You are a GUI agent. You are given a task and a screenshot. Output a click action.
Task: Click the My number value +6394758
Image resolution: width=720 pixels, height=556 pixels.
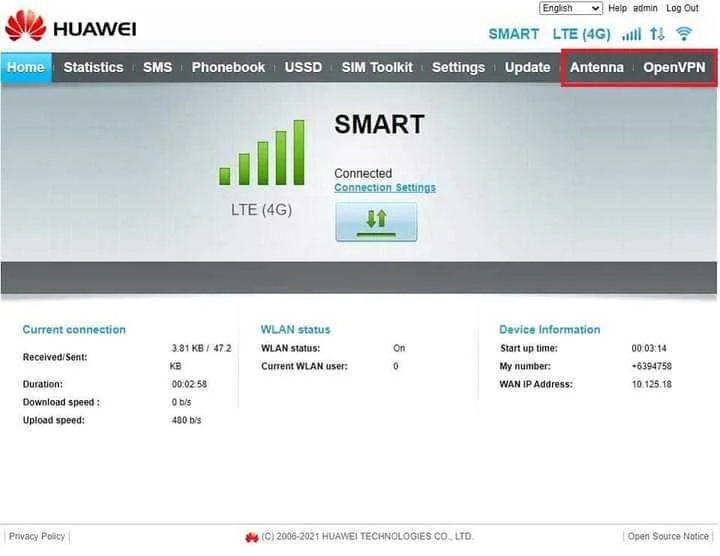tap(652, 366)
